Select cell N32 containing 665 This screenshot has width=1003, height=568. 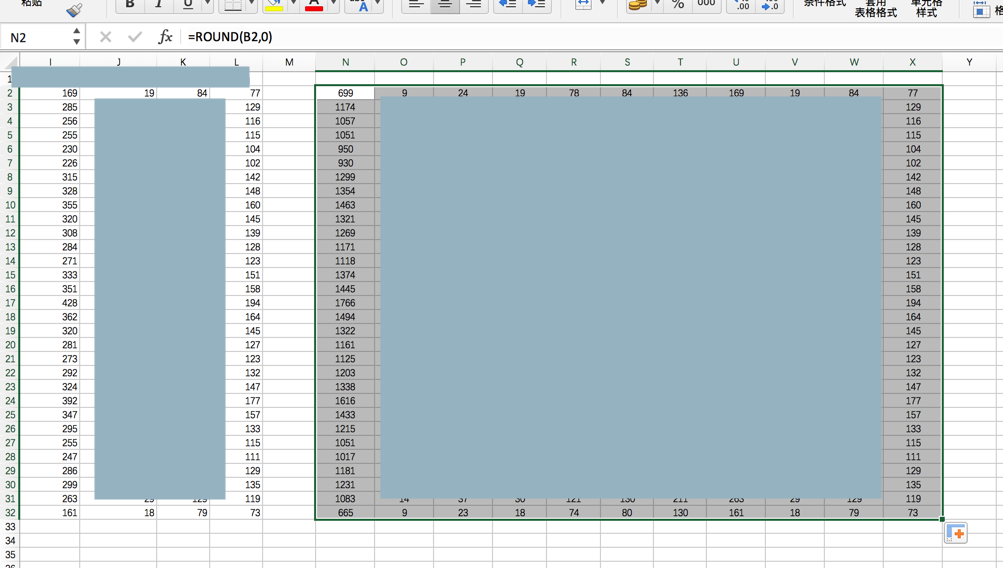coord(345,512)
